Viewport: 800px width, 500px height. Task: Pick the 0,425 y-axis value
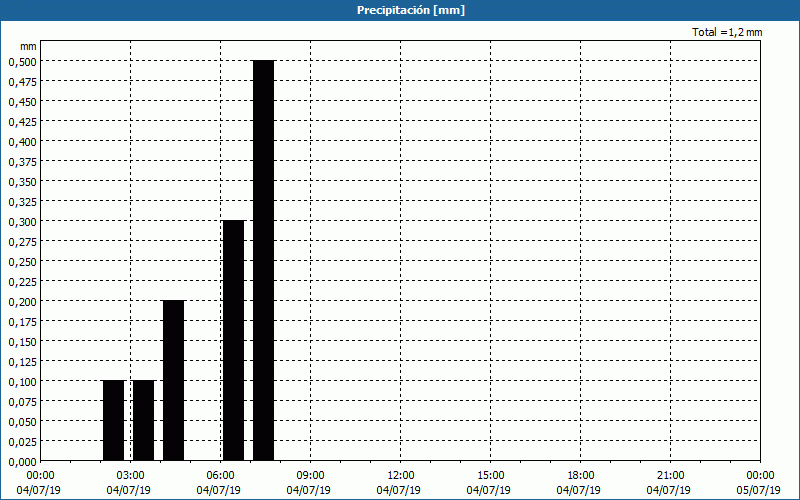22,121
